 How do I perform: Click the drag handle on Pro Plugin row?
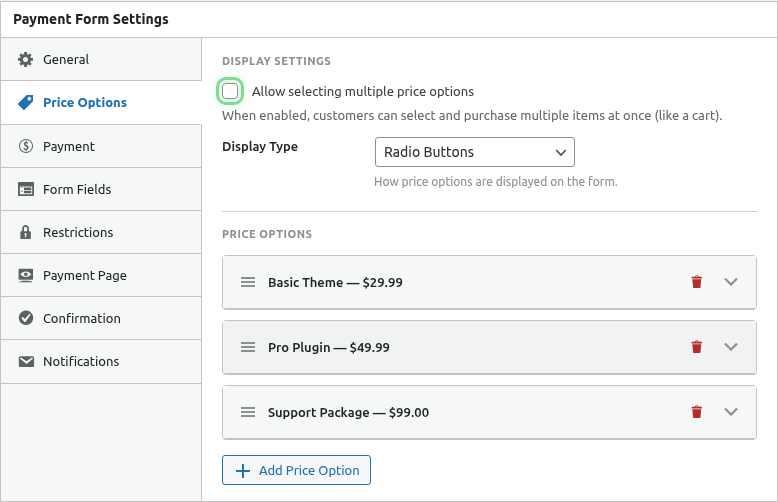coord(248,347)
